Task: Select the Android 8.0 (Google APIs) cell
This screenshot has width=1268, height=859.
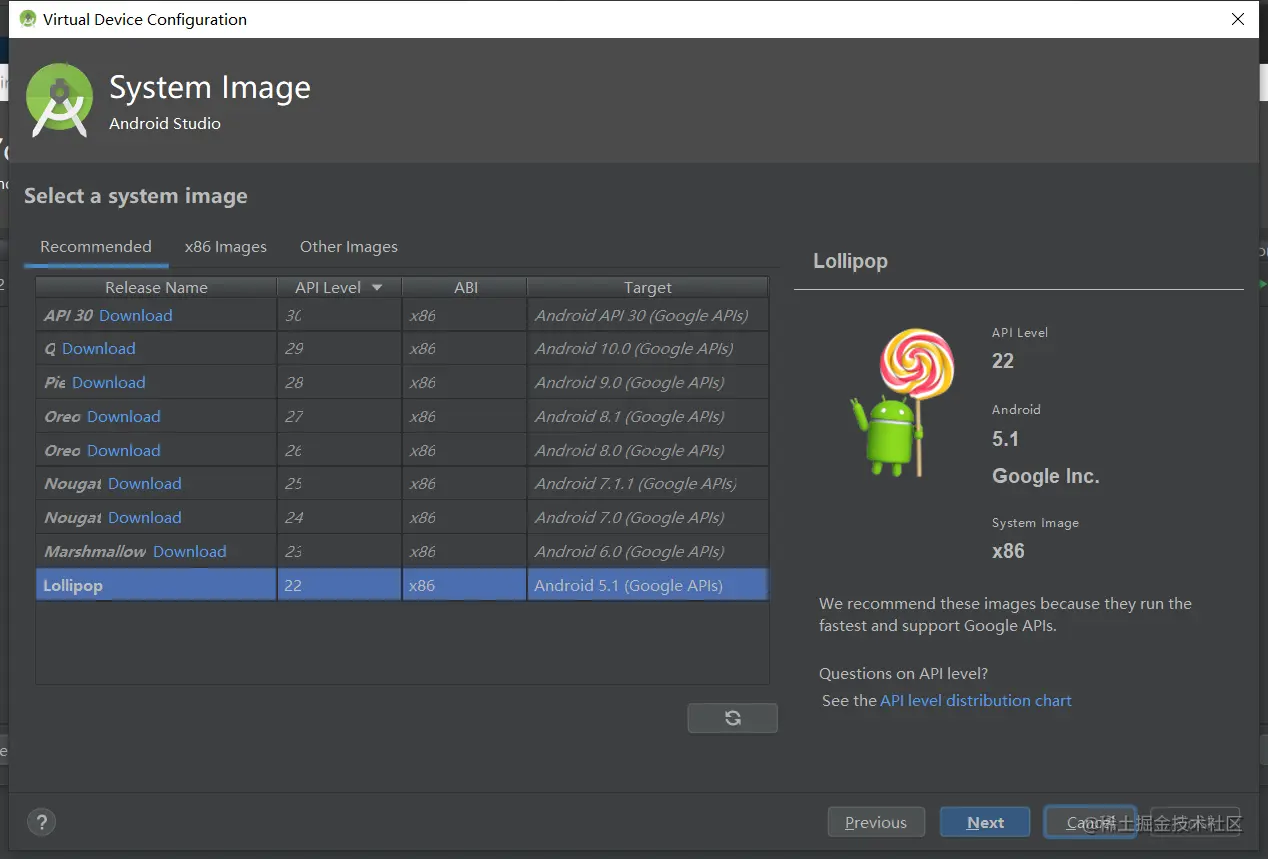Action: click(x=648, y=450)
